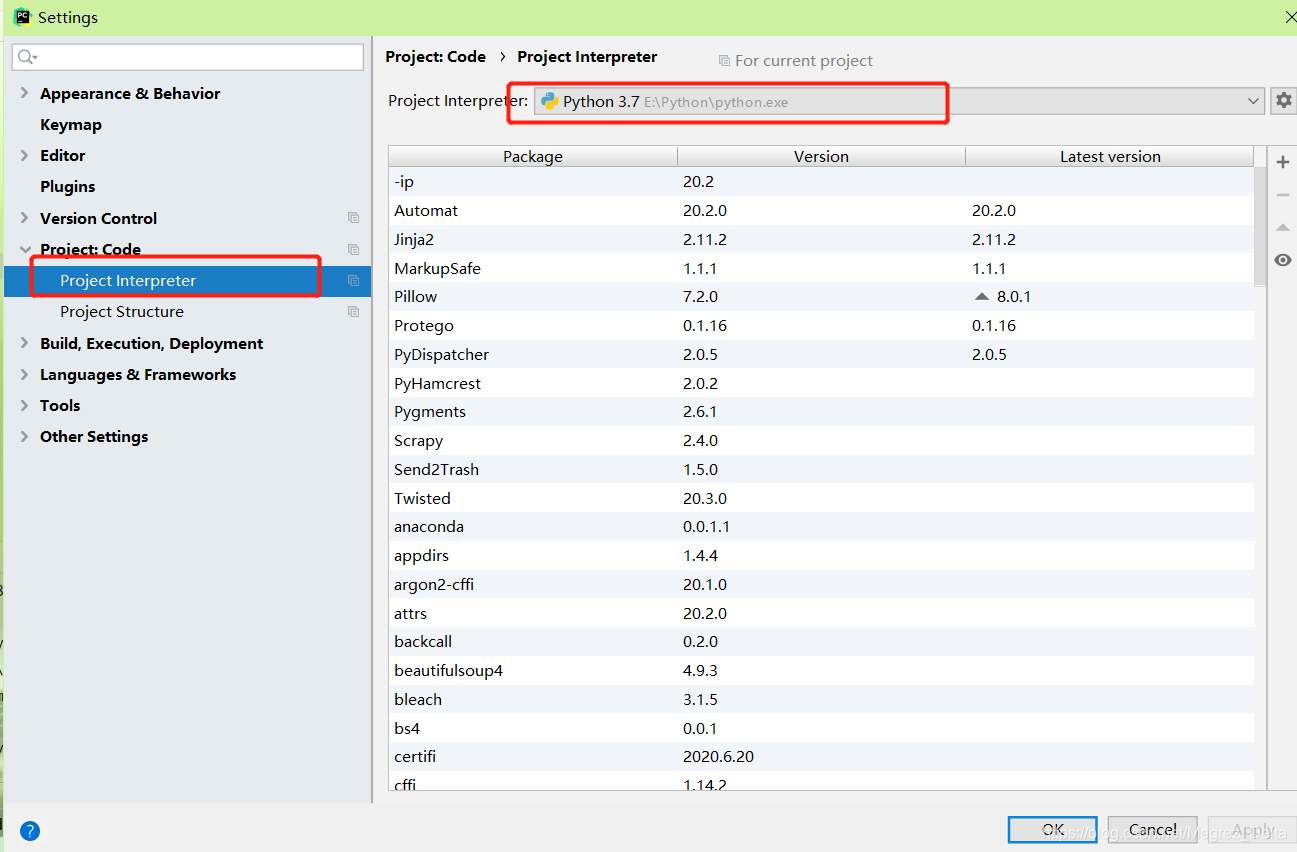Screen dimensions: 1297x852
Task: Click version 2.4.0 in the Scrapy row
Action: point(701,441)
